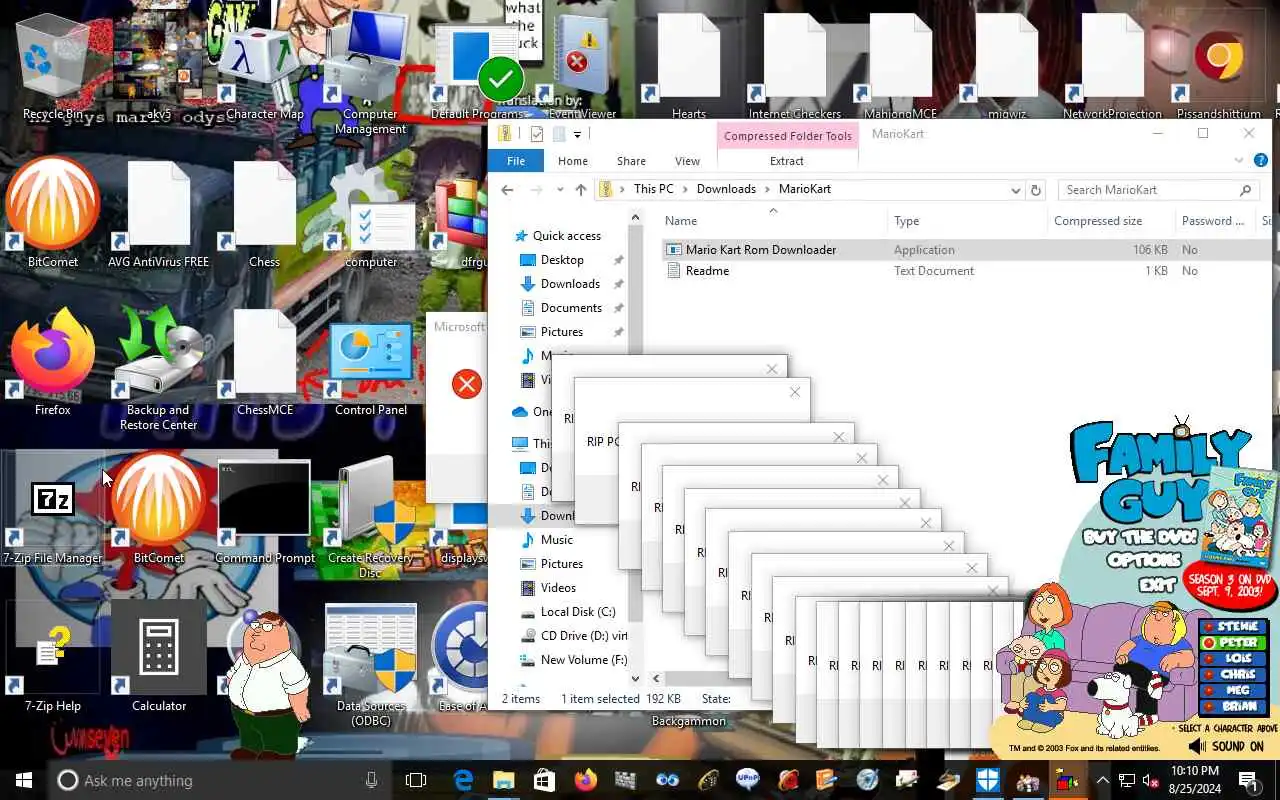The image size is (1280, 800).
Task: Go back in the MarioKart Explorer window
Action: coord(507,190)
